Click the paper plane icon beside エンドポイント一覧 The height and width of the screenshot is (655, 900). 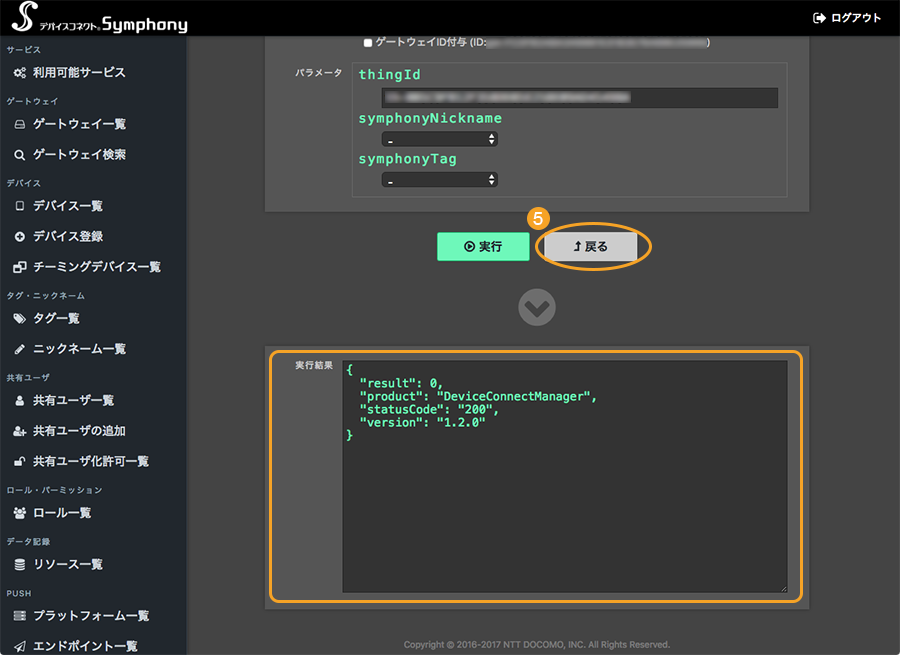click(20, 646)
